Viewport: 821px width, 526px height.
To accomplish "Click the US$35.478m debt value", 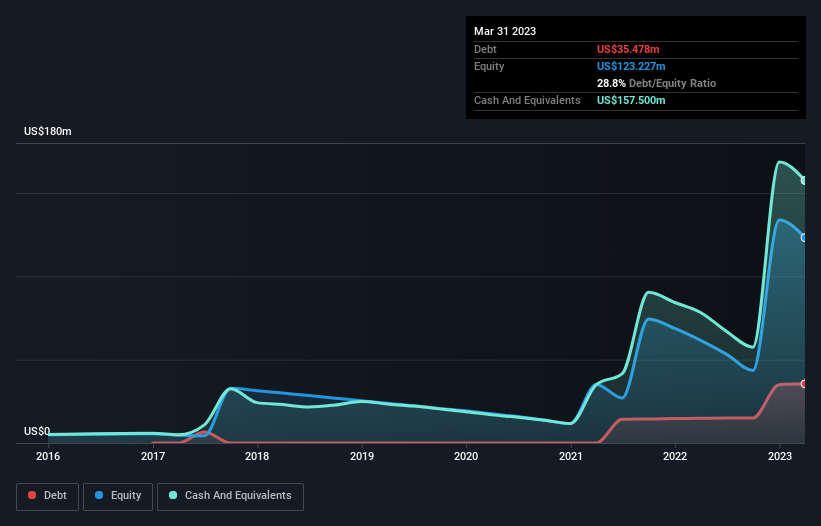I will [628, 49].
